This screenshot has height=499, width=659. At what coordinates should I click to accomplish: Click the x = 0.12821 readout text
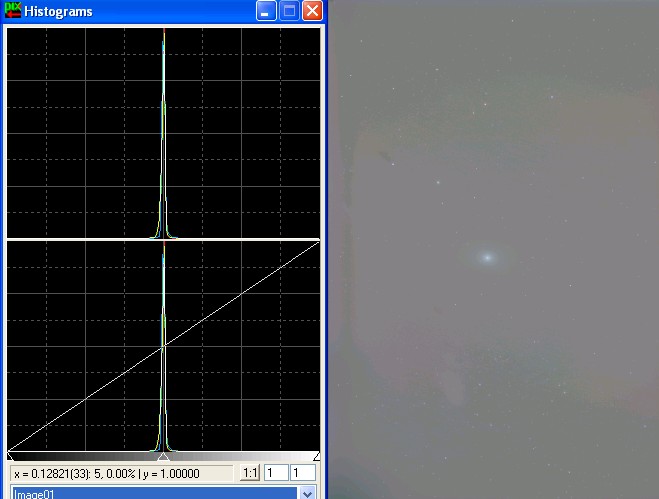coord(107,474)
